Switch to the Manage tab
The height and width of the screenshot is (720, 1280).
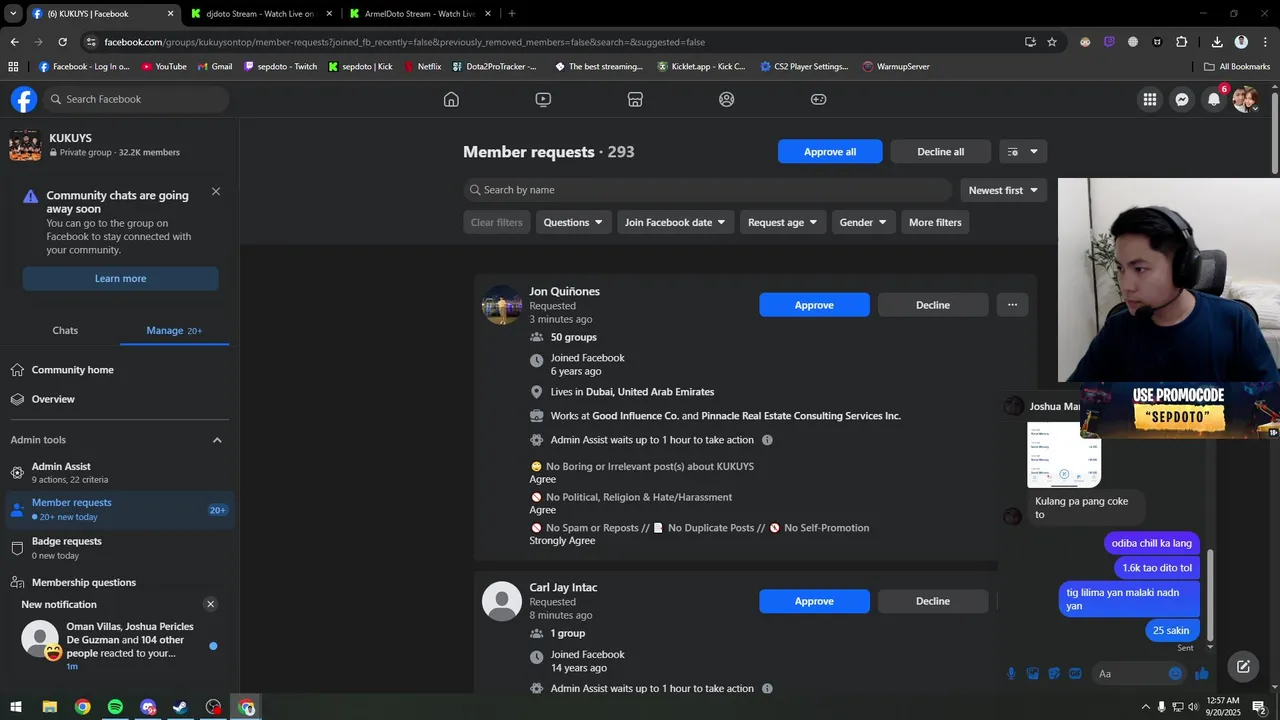click(x=174, y=330)
